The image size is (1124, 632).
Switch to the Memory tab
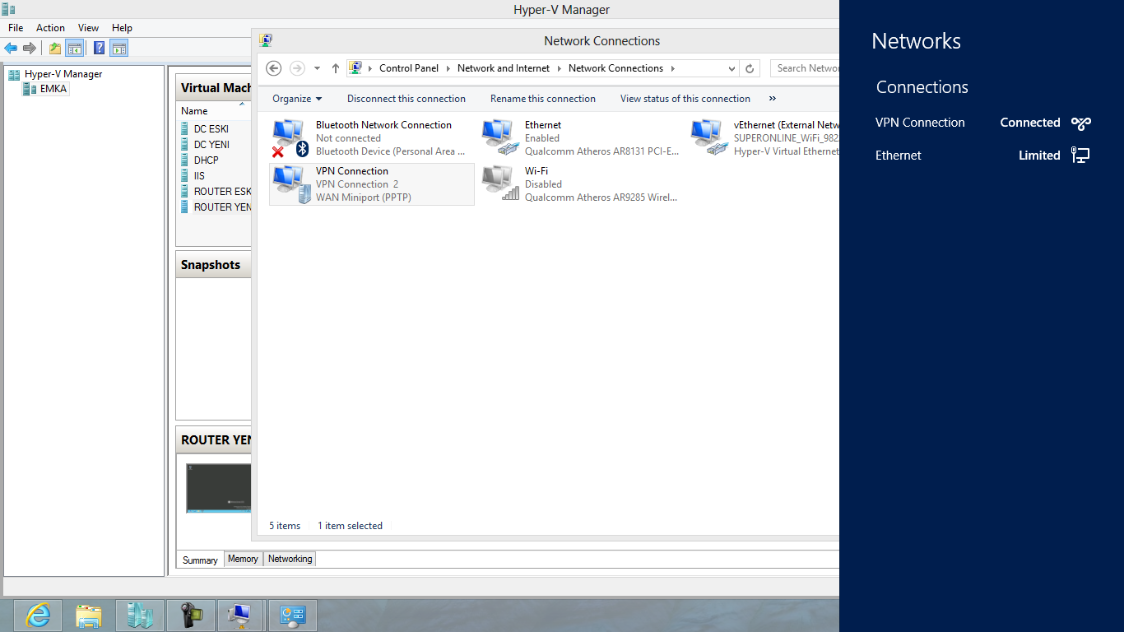[x=242, y=559]
